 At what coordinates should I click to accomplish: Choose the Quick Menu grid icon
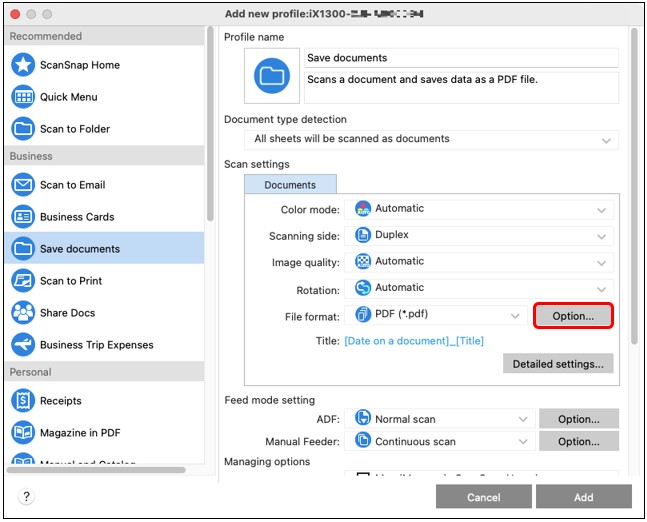23,97
